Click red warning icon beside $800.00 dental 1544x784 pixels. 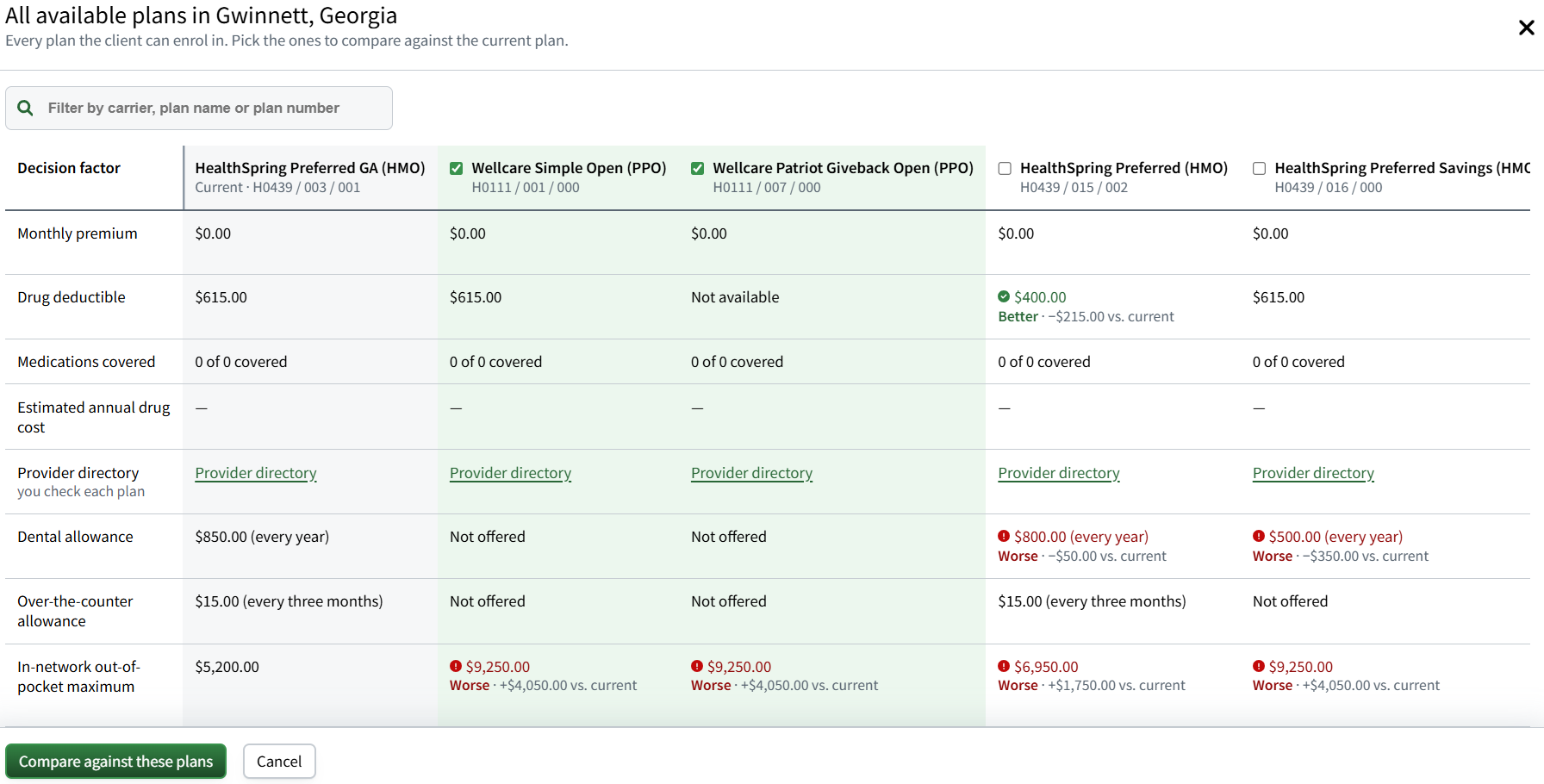[1004, 536]
